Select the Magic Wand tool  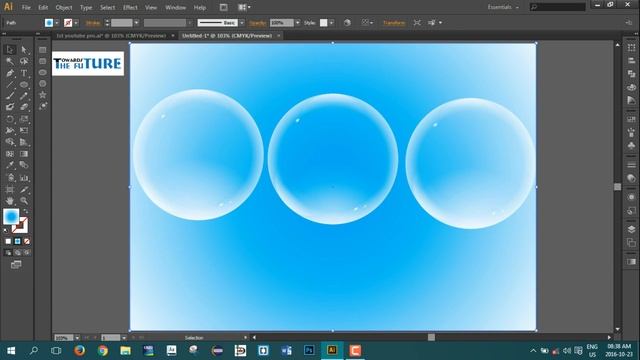pos(10,62)
